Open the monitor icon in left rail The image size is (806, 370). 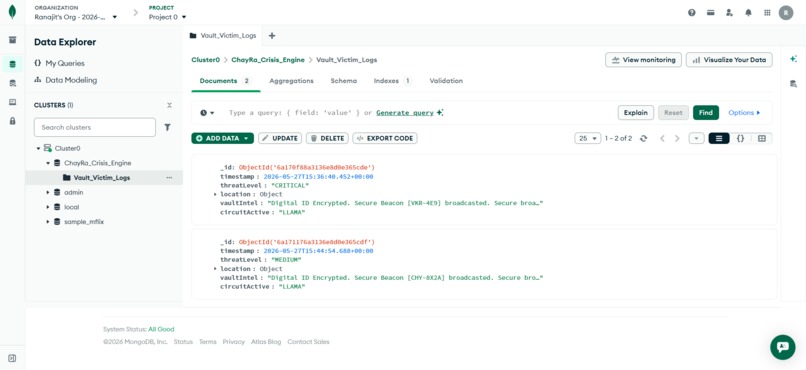(12, 102)
